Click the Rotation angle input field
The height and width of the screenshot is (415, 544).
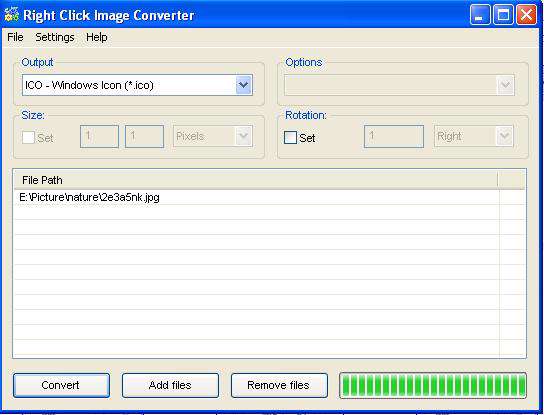(394, 136)
